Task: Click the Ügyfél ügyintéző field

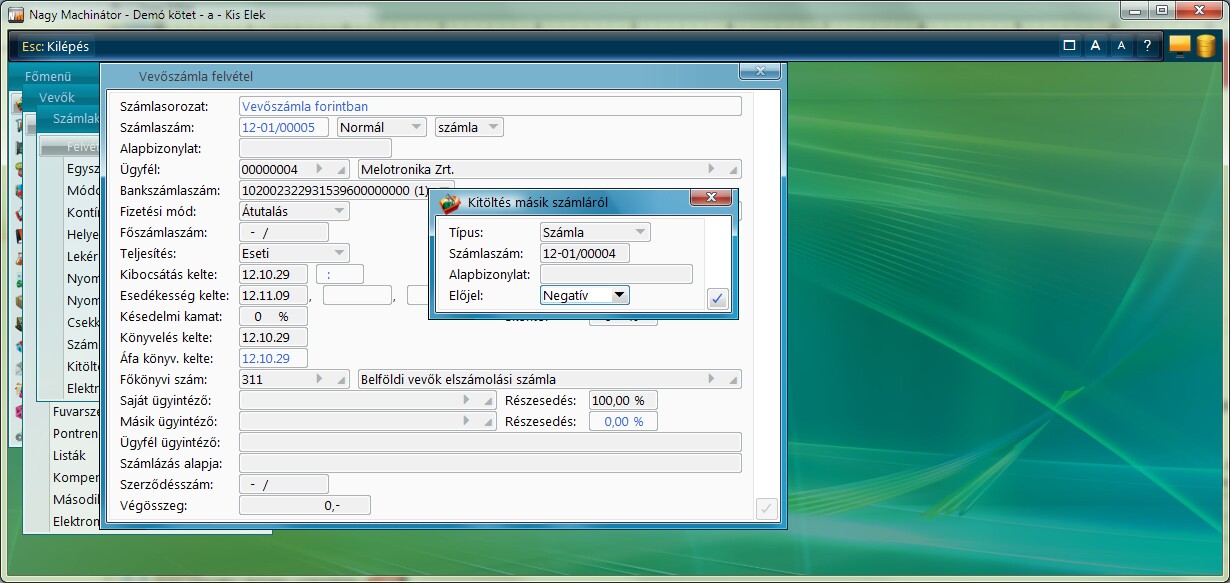Action: click(491, 442)
